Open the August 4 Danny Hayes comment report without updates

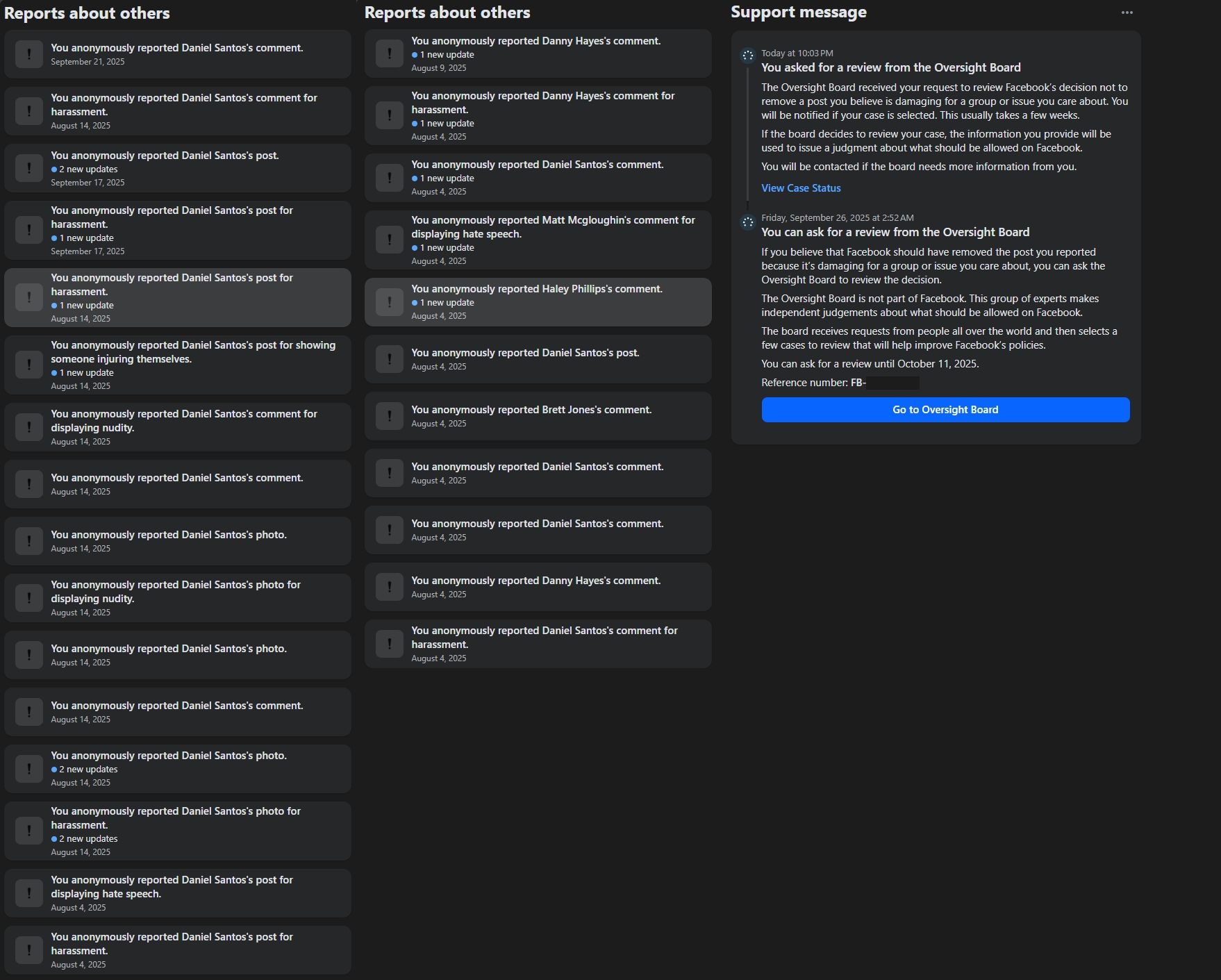[x=538, y=587]
